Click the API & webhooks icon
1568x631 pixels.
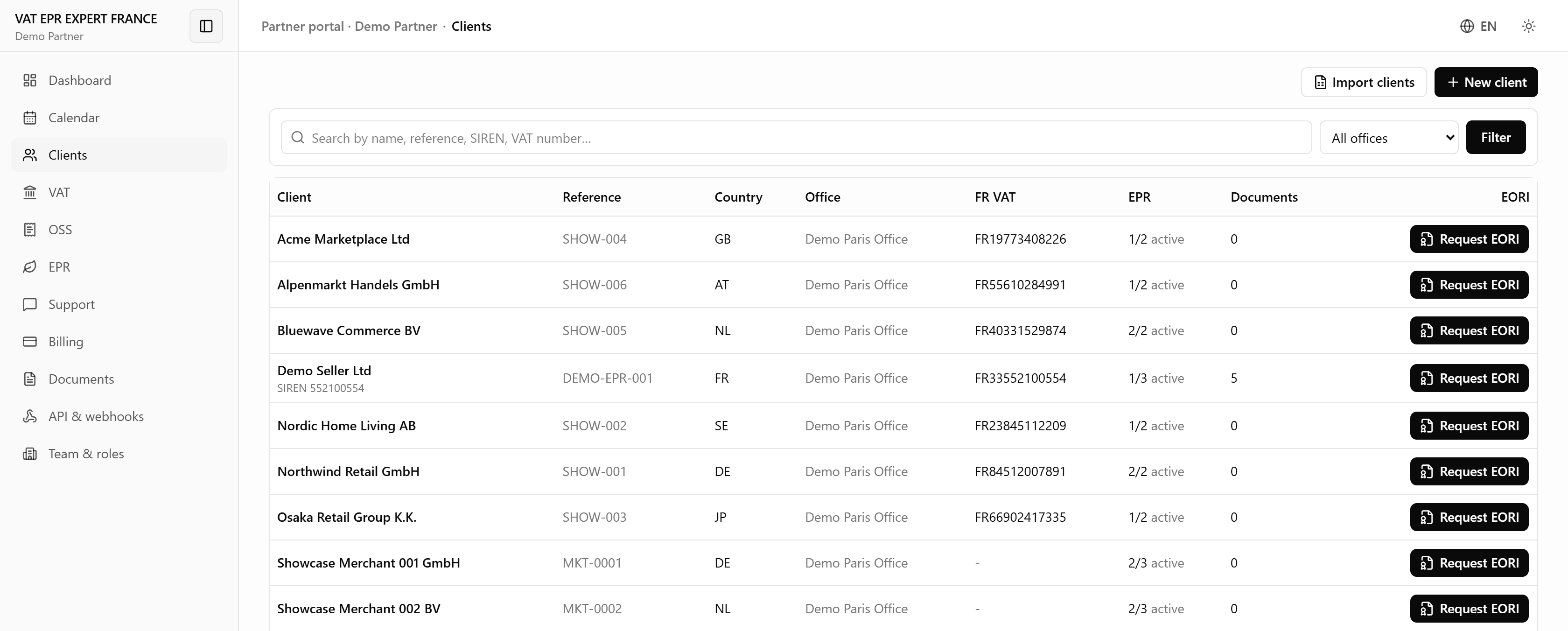click(x=30, y=416)
